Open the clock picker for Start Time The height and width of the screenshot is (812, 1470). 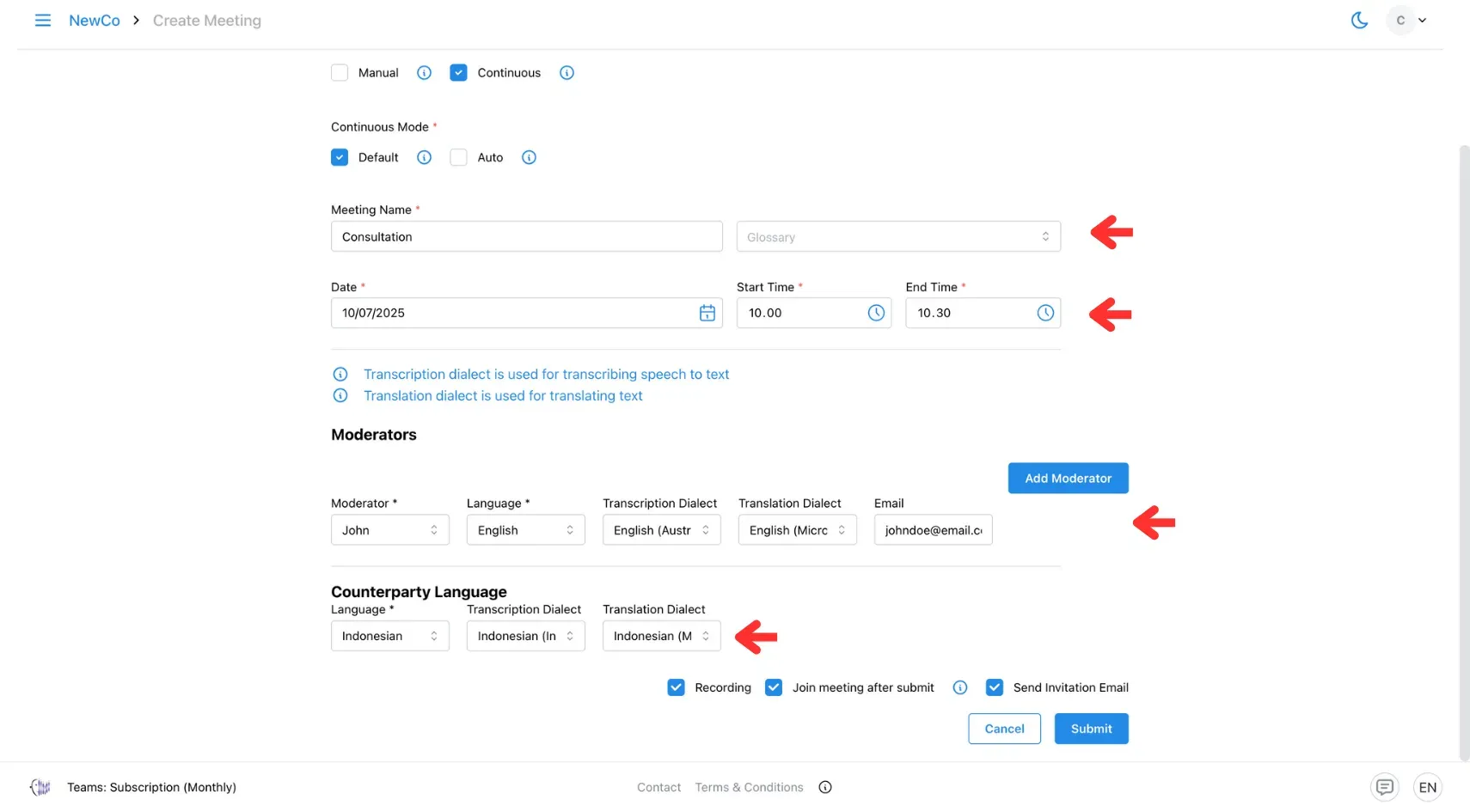(876, 313)
